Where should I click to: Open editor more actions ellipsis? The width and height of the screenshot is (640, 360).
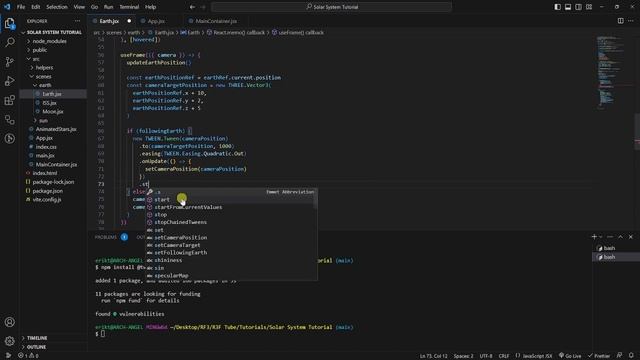(631, 21)
